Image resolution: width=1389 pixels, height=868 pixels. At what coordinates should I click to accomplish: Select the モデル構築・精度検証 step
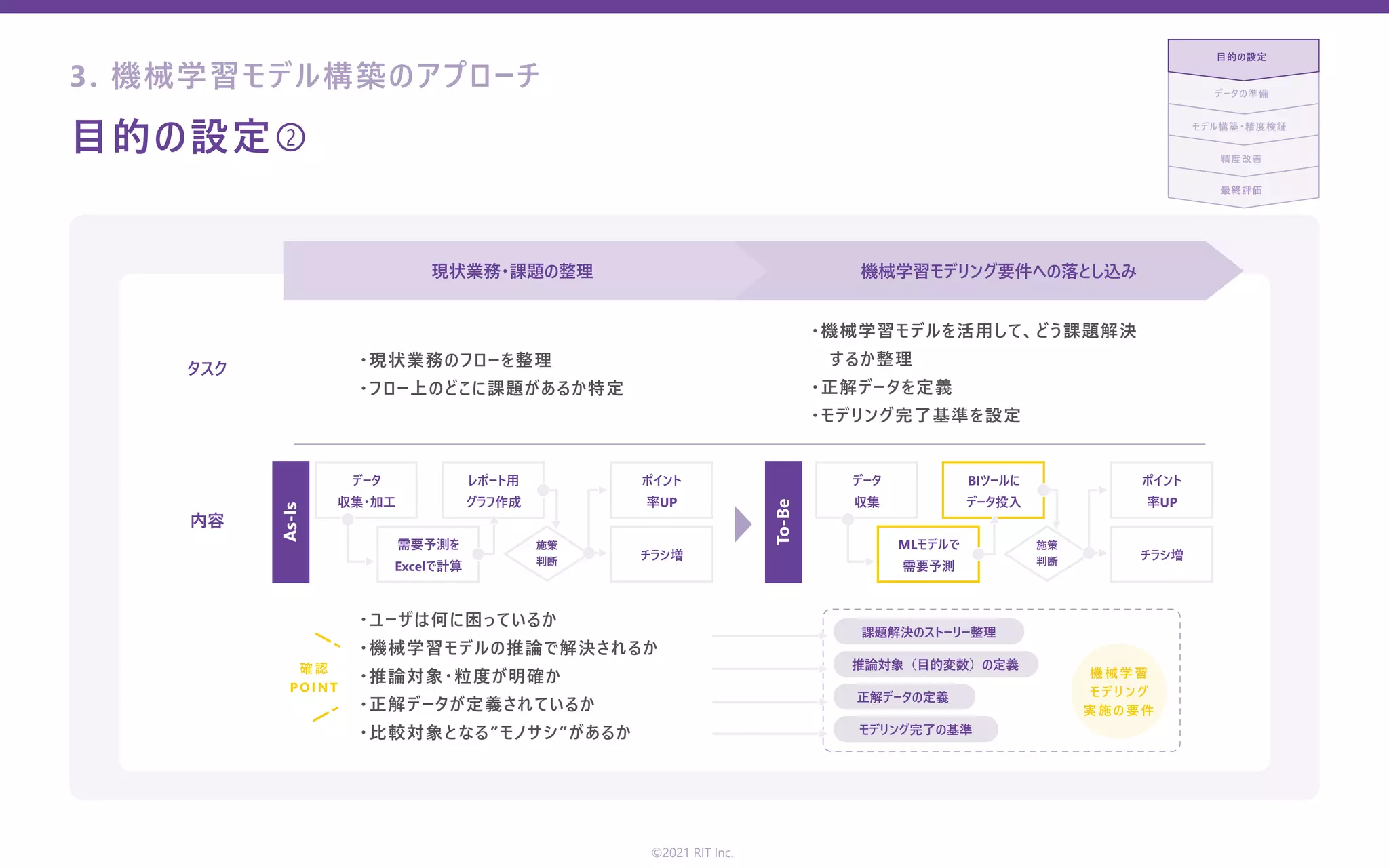pos(1243,126)
